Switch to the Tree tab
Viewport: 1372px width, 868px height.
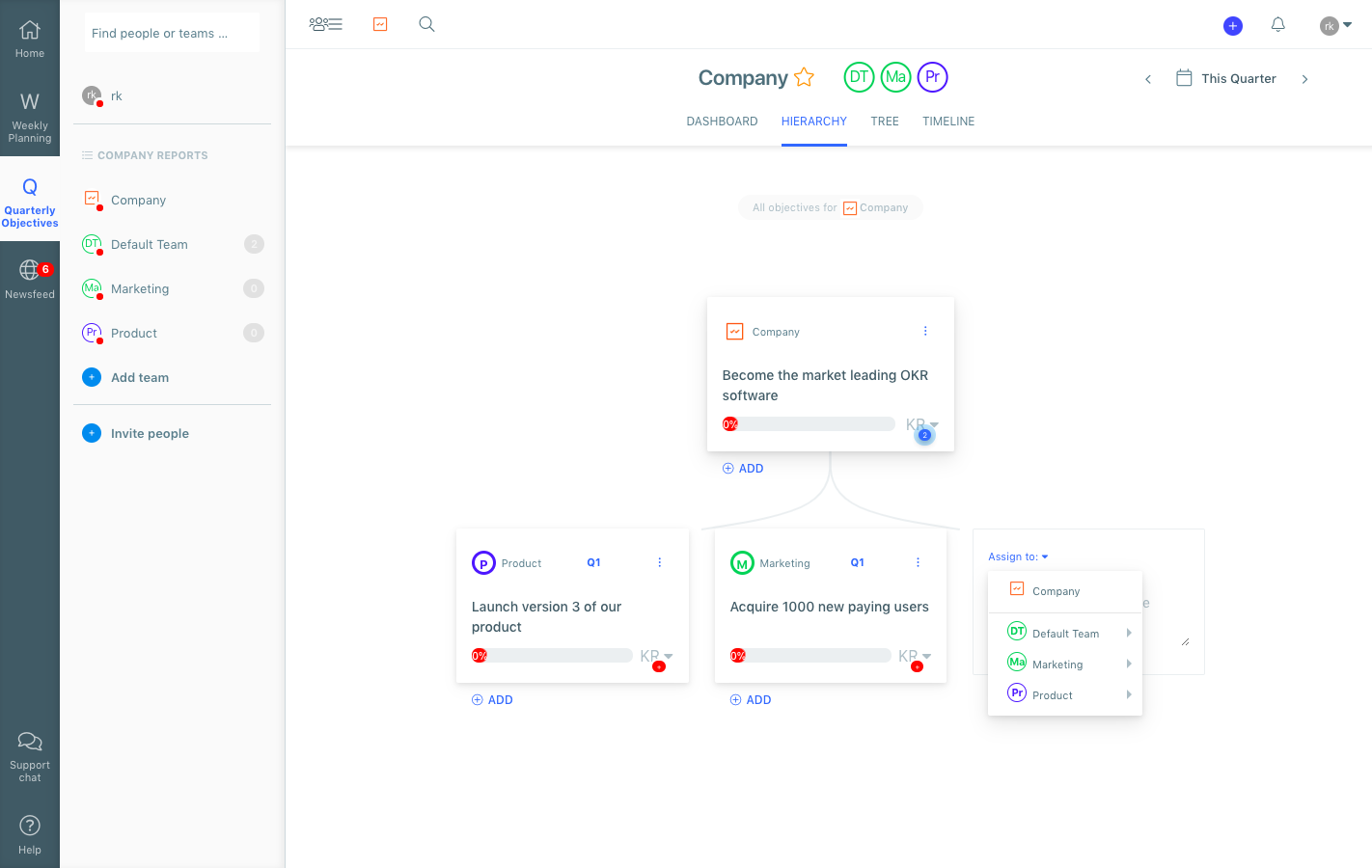(885, 122)
